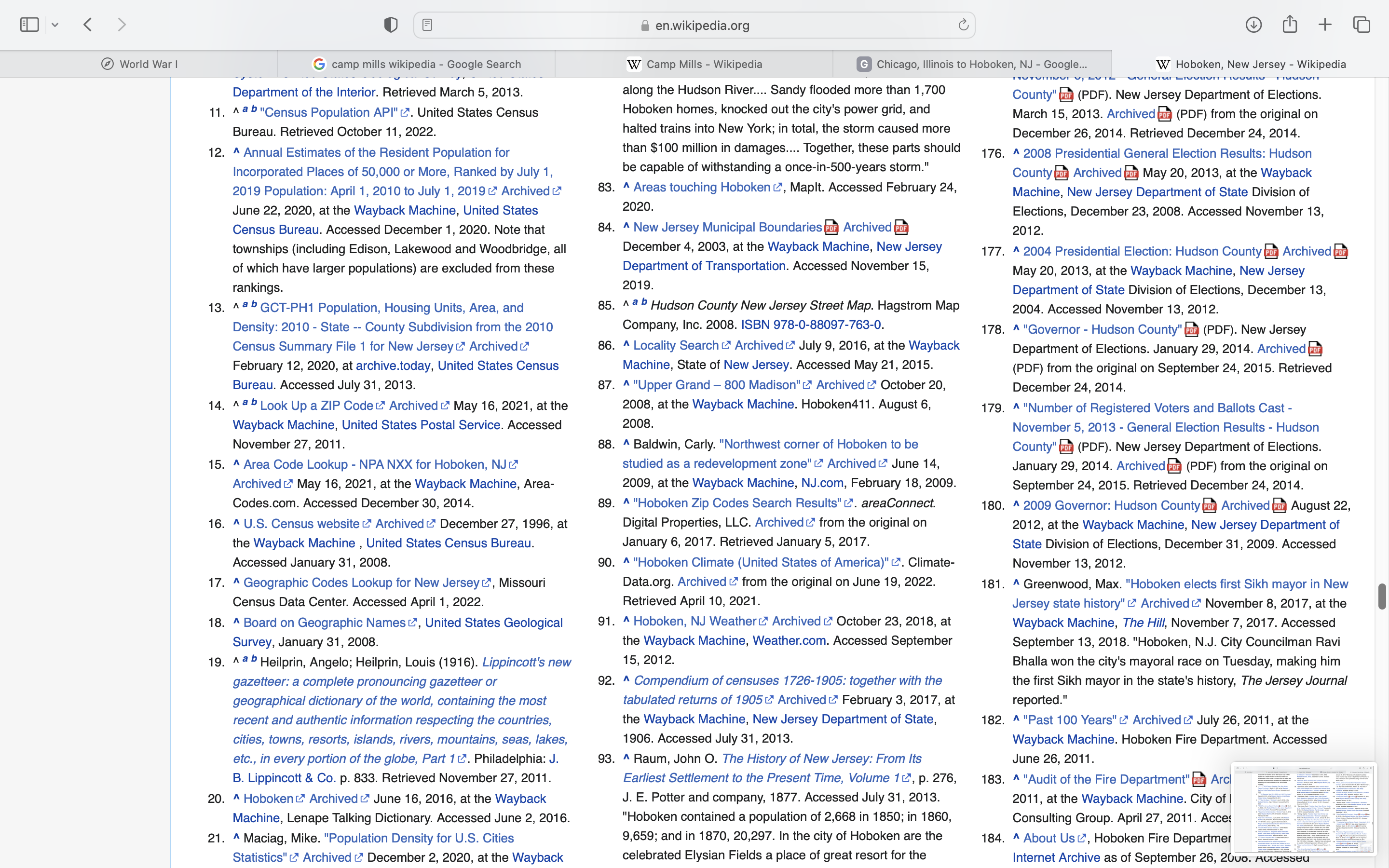Select the camp mills Google Search tab
Screen dimensions: 1389x868
pos(416,64)
